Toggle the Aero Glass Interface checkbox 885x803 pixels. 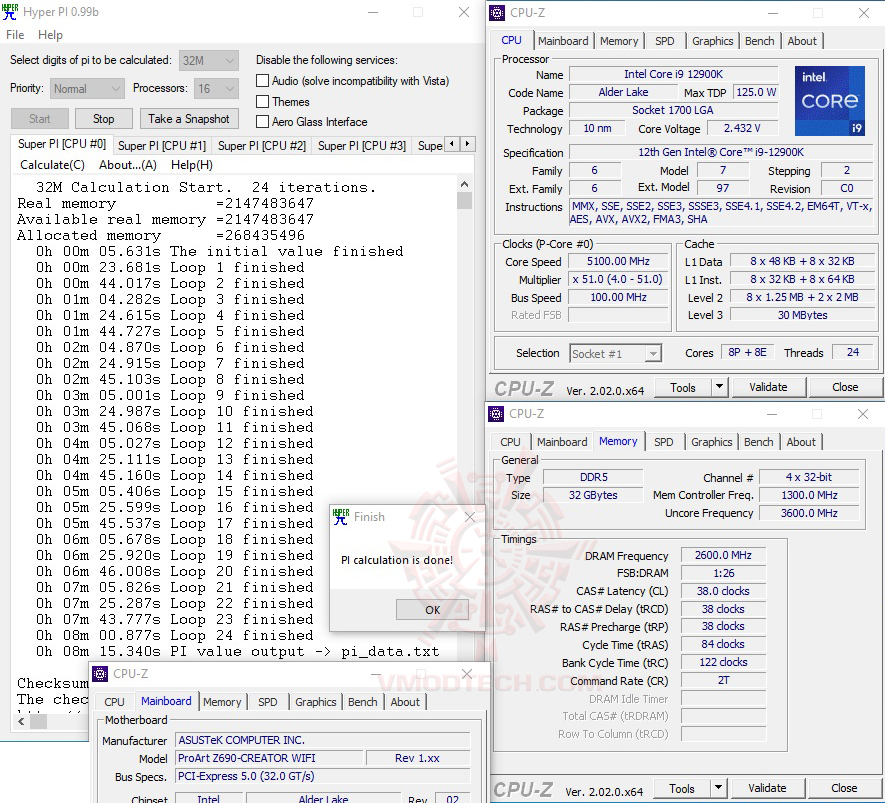coord(262,121)
